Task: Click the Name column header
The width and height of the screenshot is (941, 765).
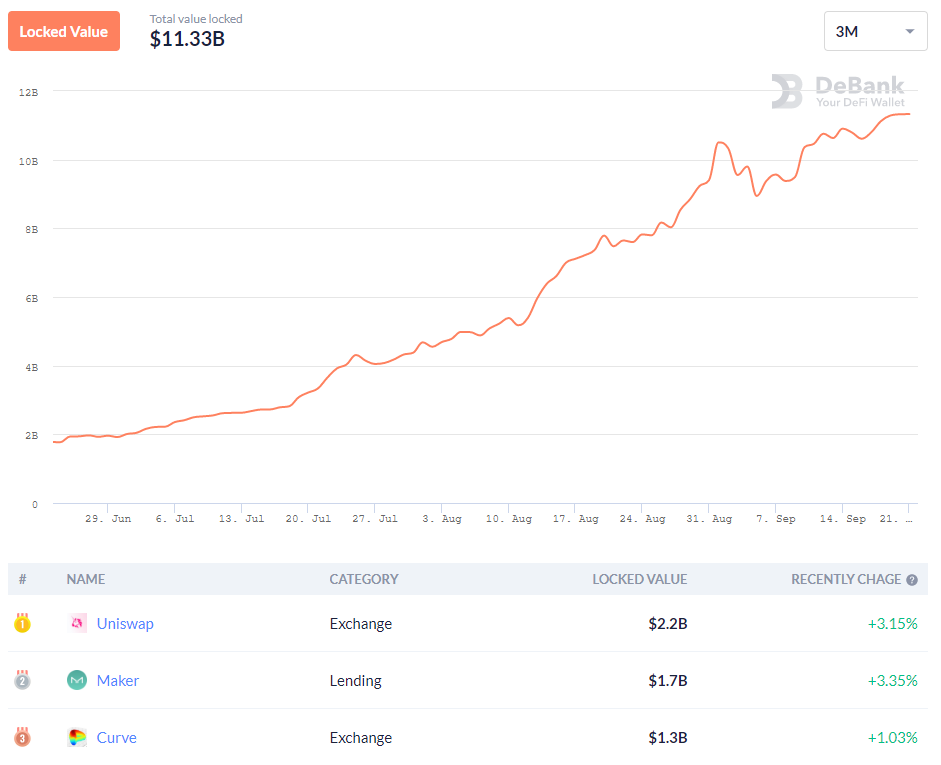Action: coord(86,579)
